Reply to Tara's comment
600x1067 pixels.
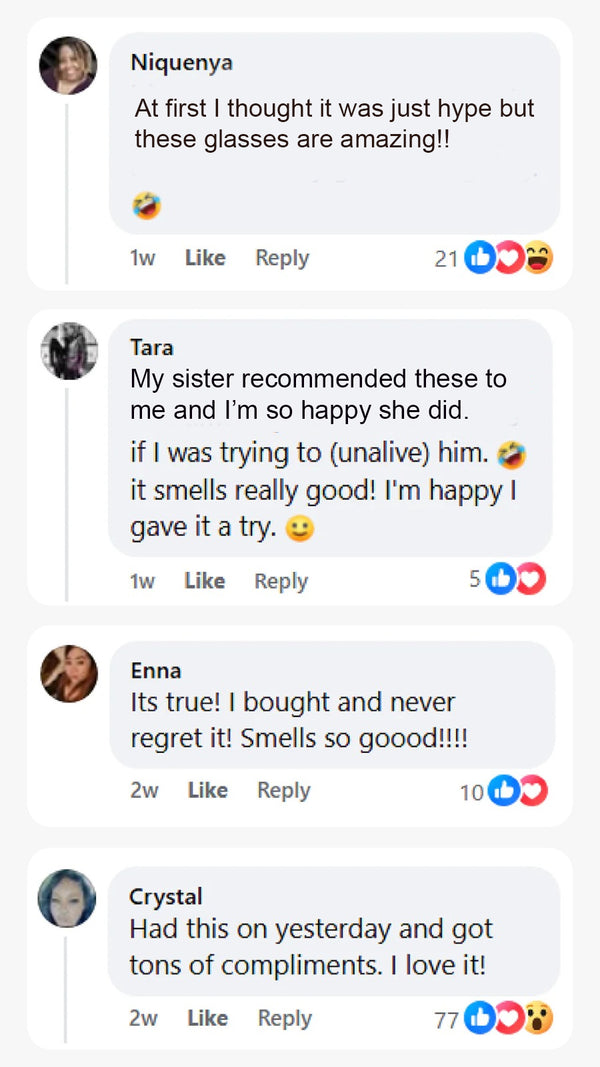[281, 581]
